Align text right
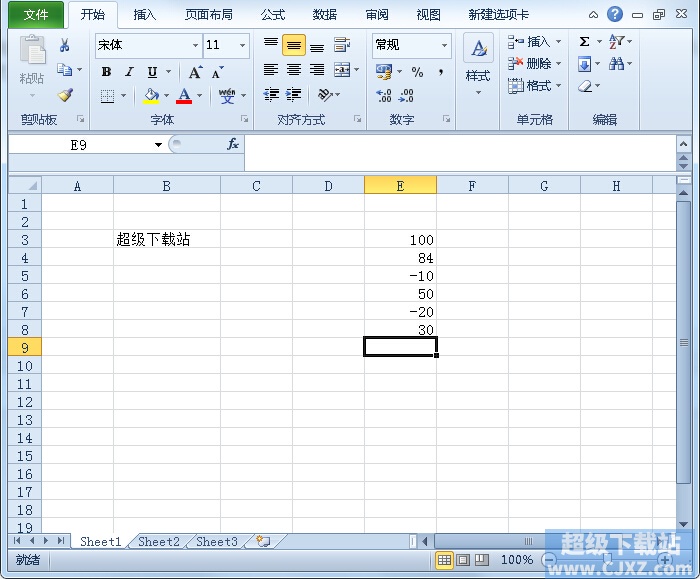The height and width of the screenshot is (579, 700). [317, 70]
